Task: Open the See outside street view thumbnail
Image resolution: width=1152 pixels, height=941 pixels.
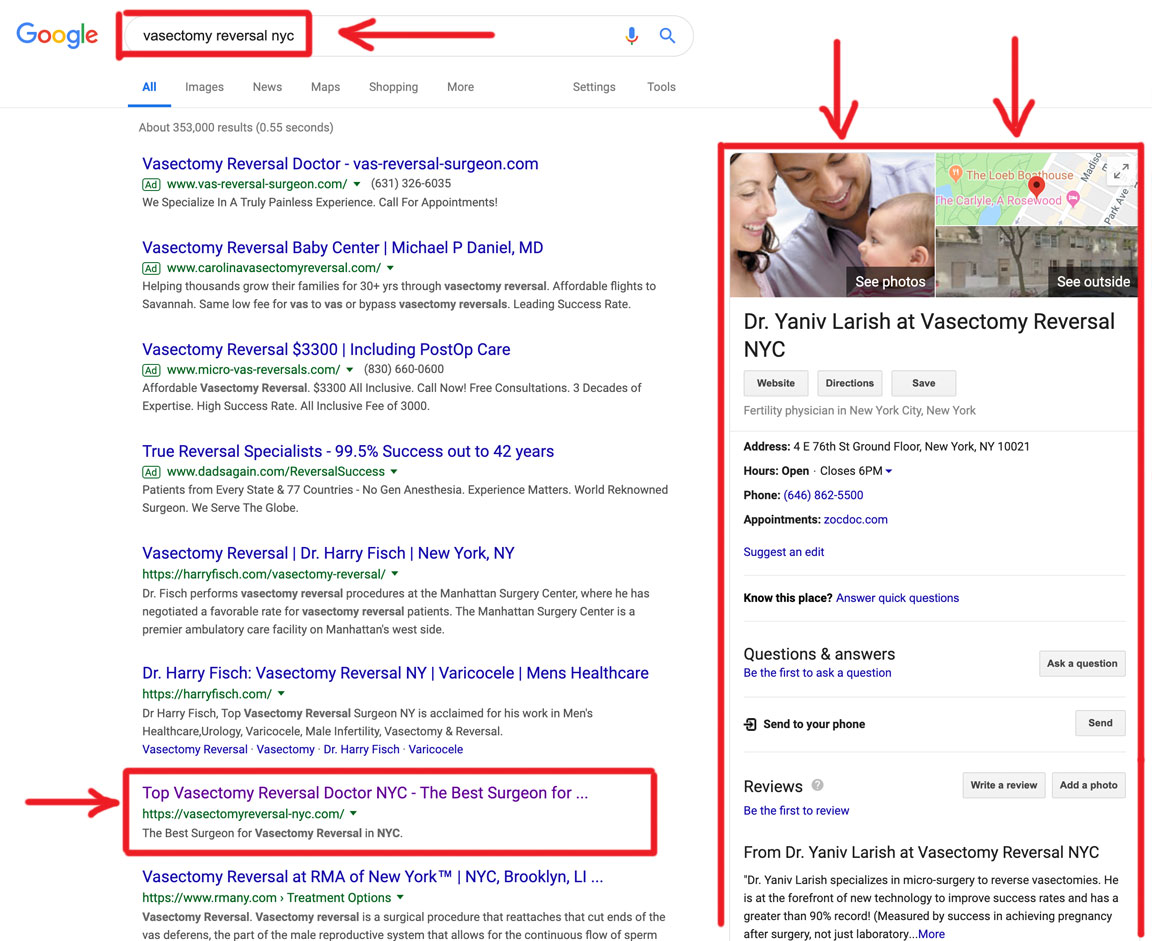Action: pos(1037,262)
